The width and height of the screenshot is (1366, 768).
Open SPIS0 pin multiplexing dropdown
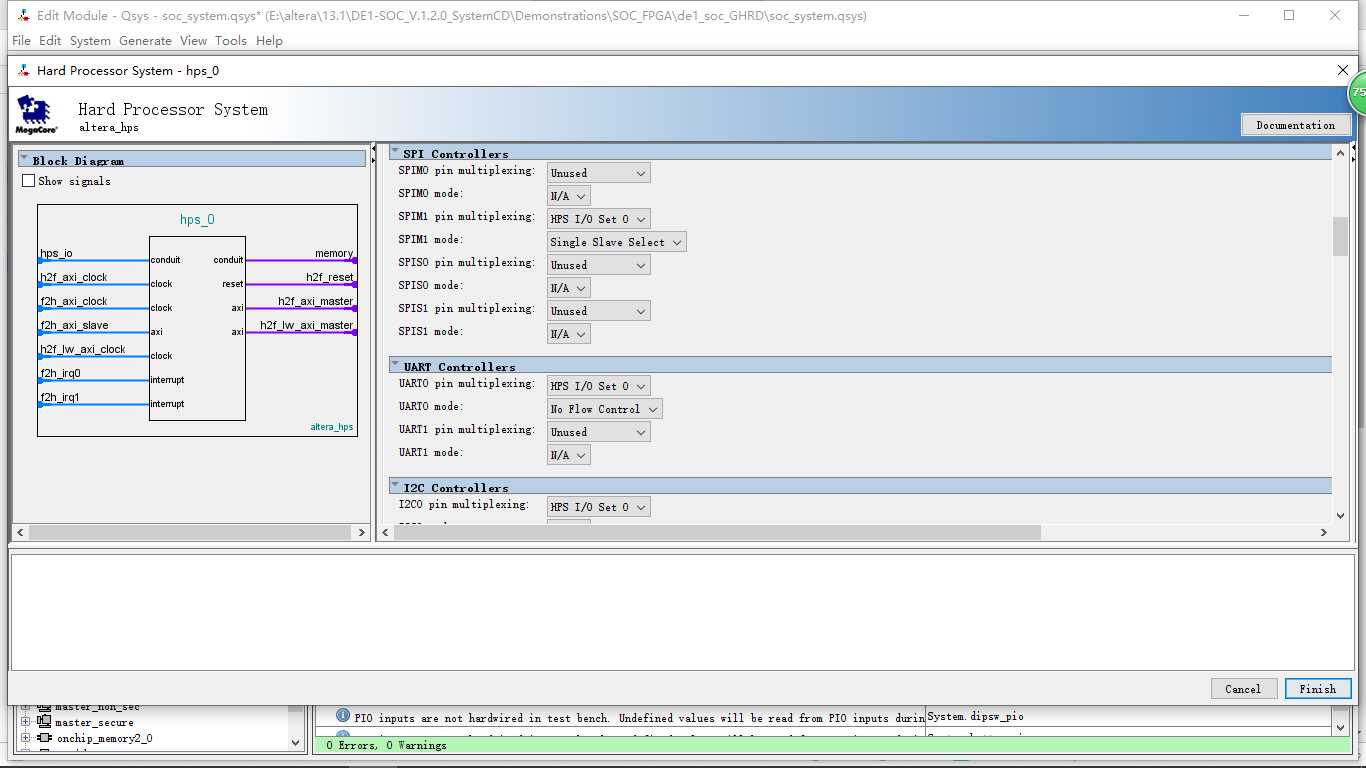coord(598,265)
